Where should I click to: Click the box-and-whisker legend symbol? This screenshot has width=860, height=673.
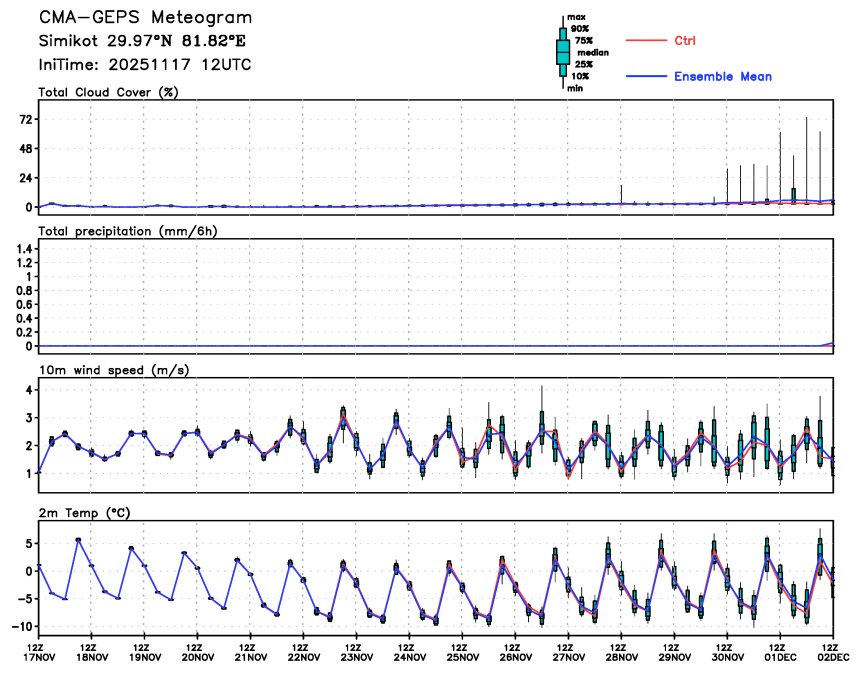(x=562, y=53)
